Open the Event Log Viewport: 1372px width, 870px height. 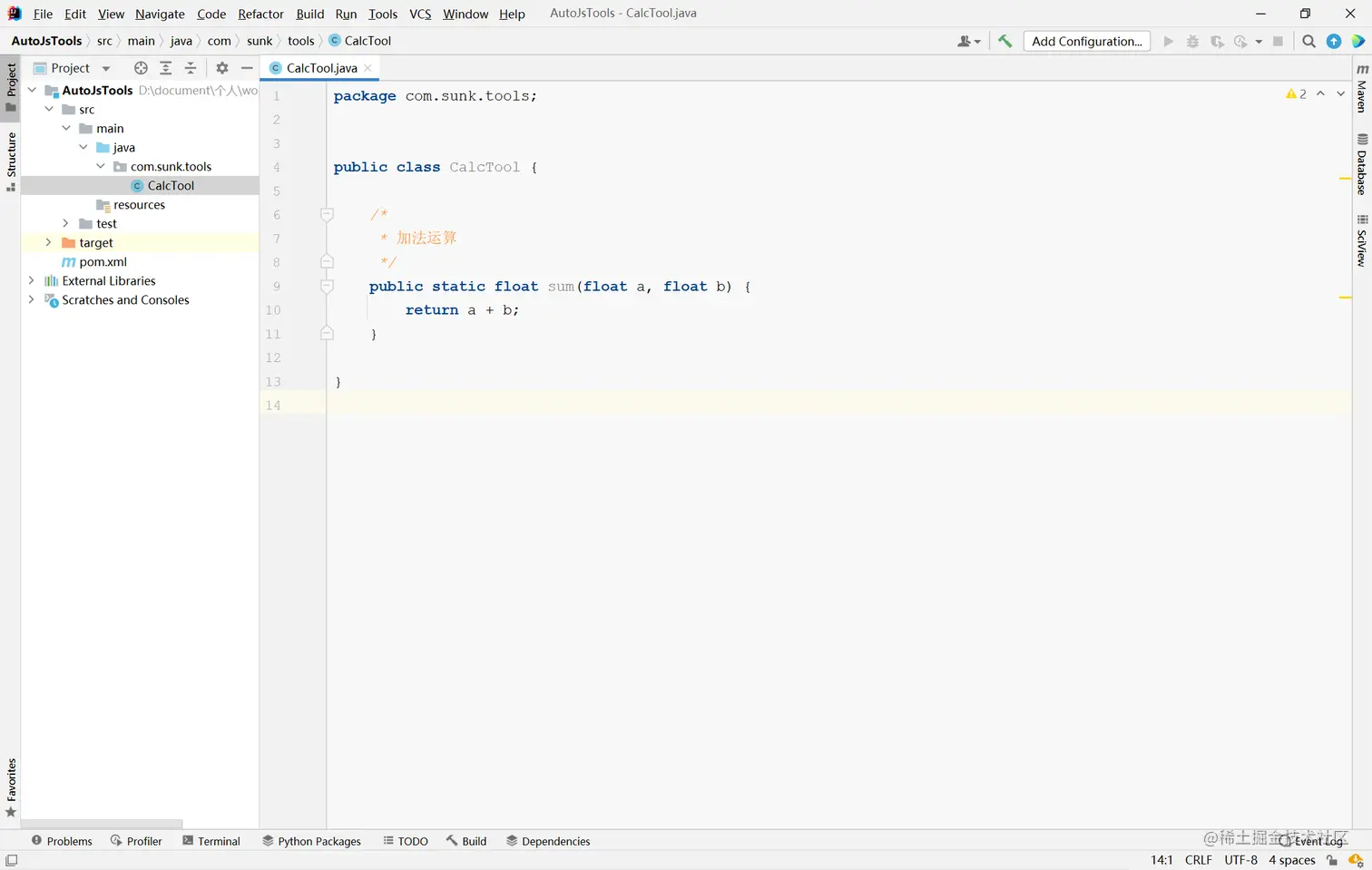pyautogui.click(x=1311, y=841)
